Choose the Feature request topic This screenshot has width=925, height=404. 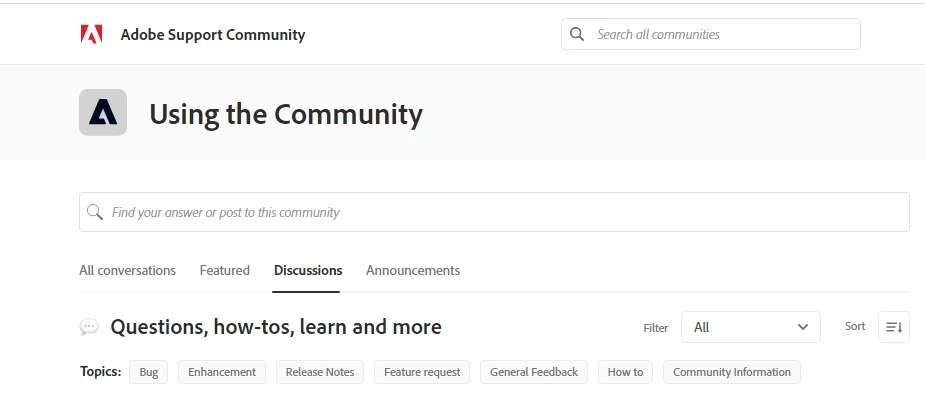pos(422,372)
